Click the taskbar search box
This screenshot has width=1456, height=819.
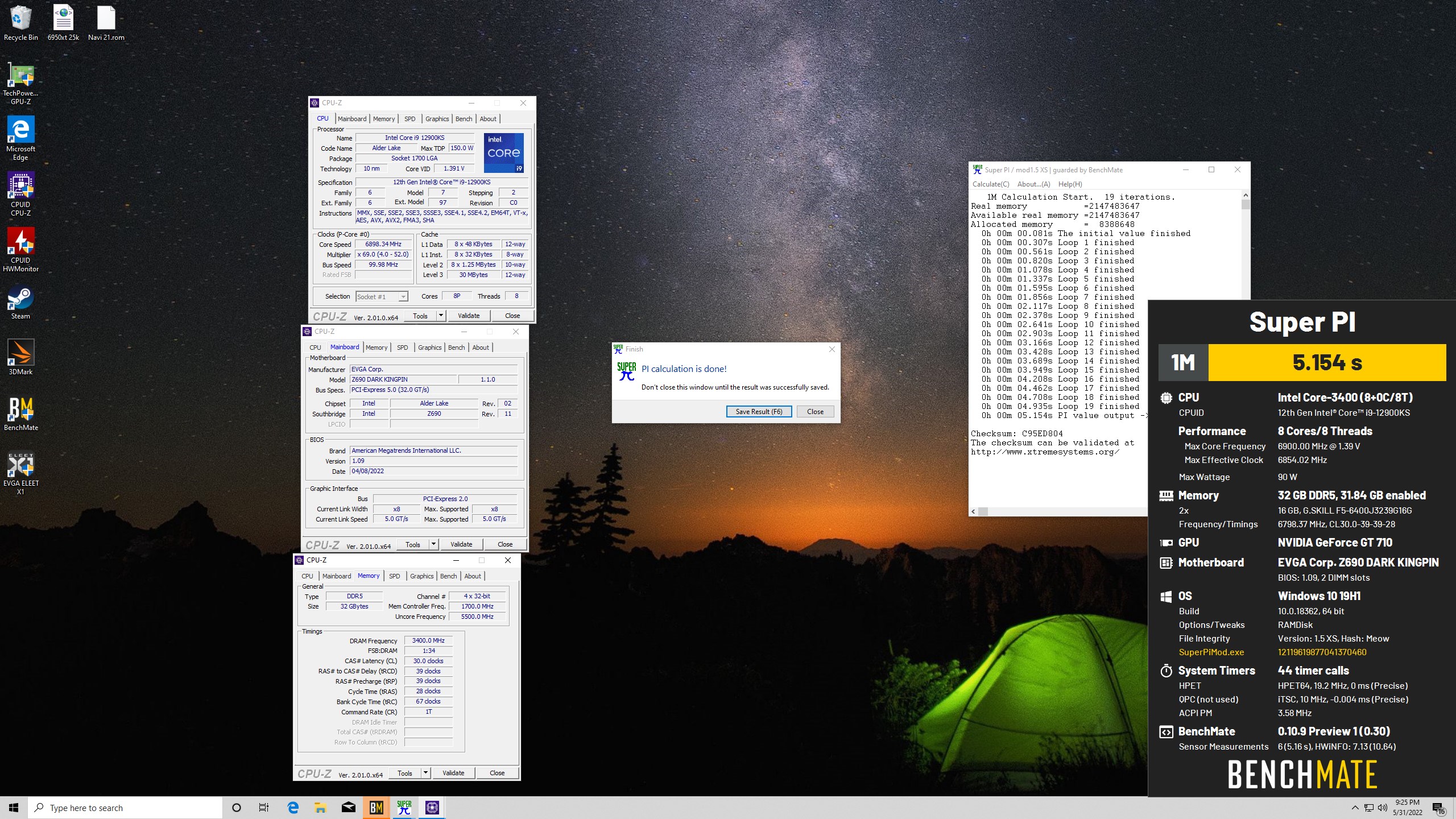coord(125,808)
